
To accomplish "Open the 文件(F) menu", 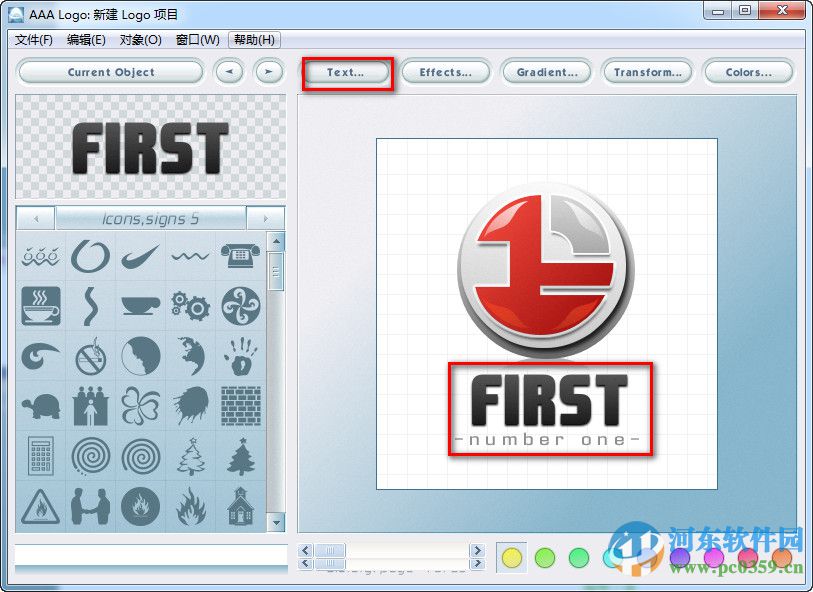I will pyautogui.click(x=34, y=40).
